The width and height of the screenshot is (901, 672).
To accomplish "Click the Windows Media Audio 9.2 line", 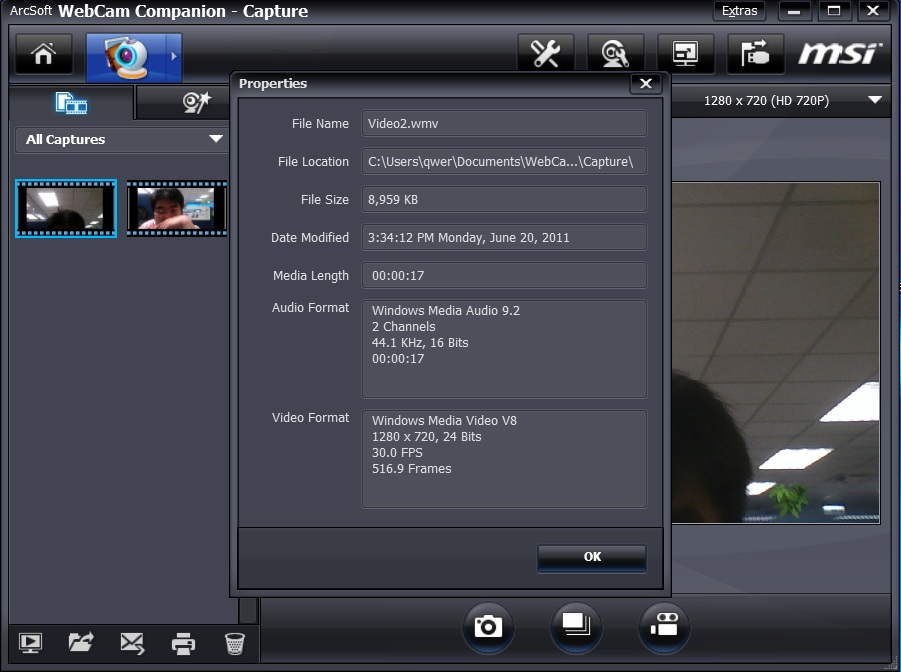I will [445, 310].
